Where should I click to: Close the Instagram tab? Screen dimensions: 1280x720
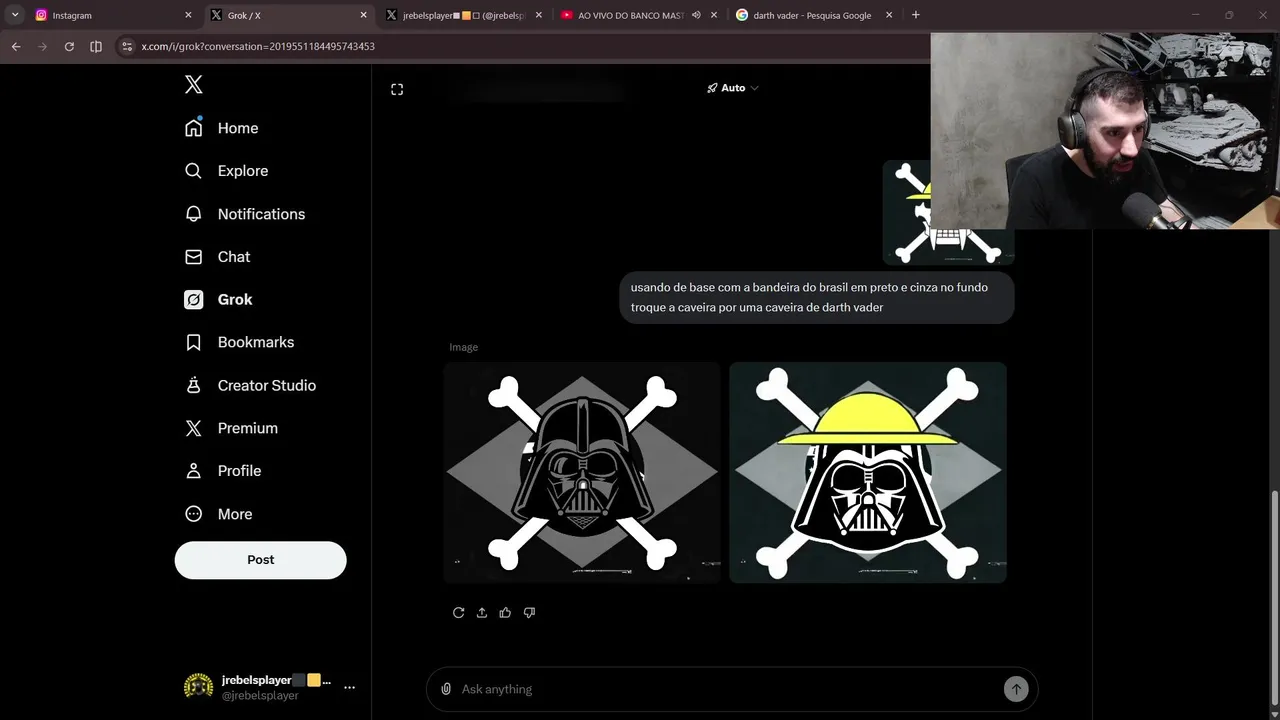point(188,15)
